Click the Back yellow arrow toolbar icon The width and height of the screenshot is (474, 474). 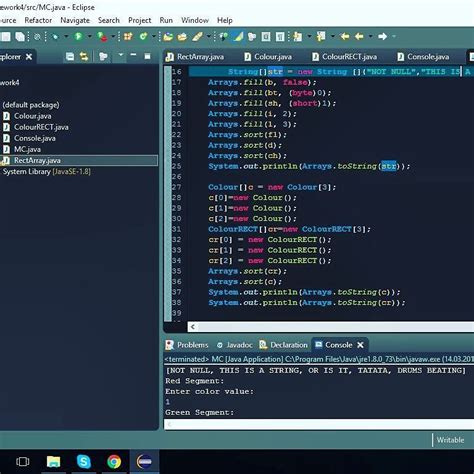point(359,36)
